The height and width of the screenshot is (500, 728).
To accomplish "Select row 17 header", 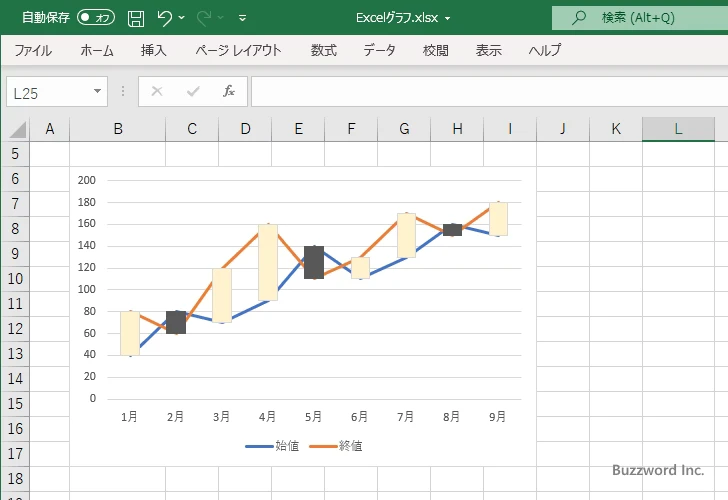I will point(15,454).
